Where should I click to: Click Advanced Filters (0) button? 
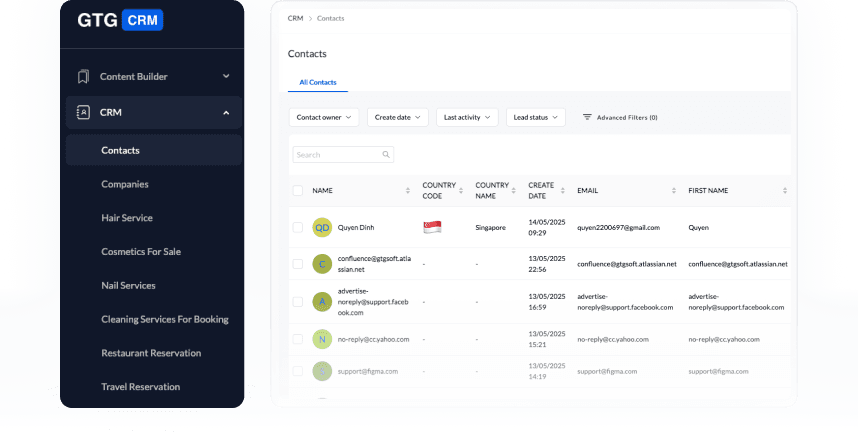click(x=620, y=117)
